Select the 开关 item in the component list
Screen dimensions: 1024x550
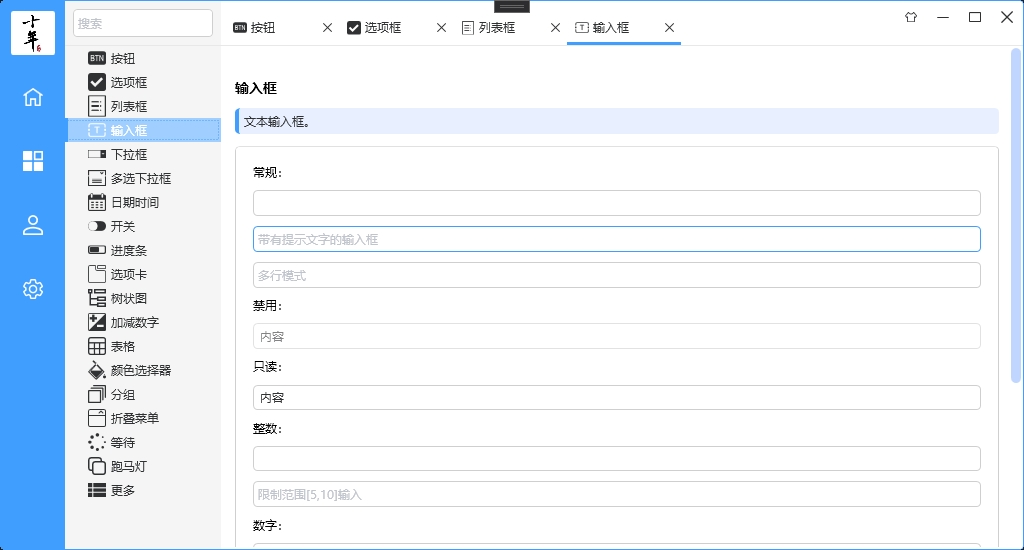143,226
